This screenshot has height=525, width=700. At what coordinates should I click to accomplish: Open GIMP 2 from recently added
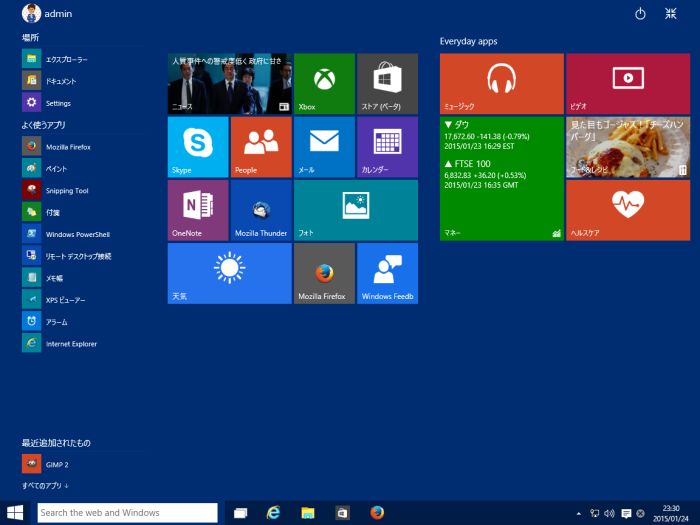coord(56,465)
